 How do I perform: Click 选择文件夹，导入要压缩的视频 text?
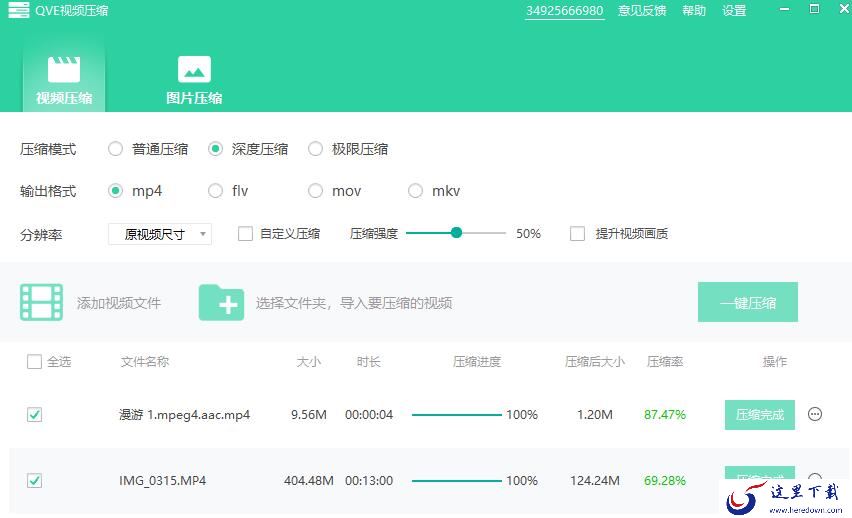point(354,303)
